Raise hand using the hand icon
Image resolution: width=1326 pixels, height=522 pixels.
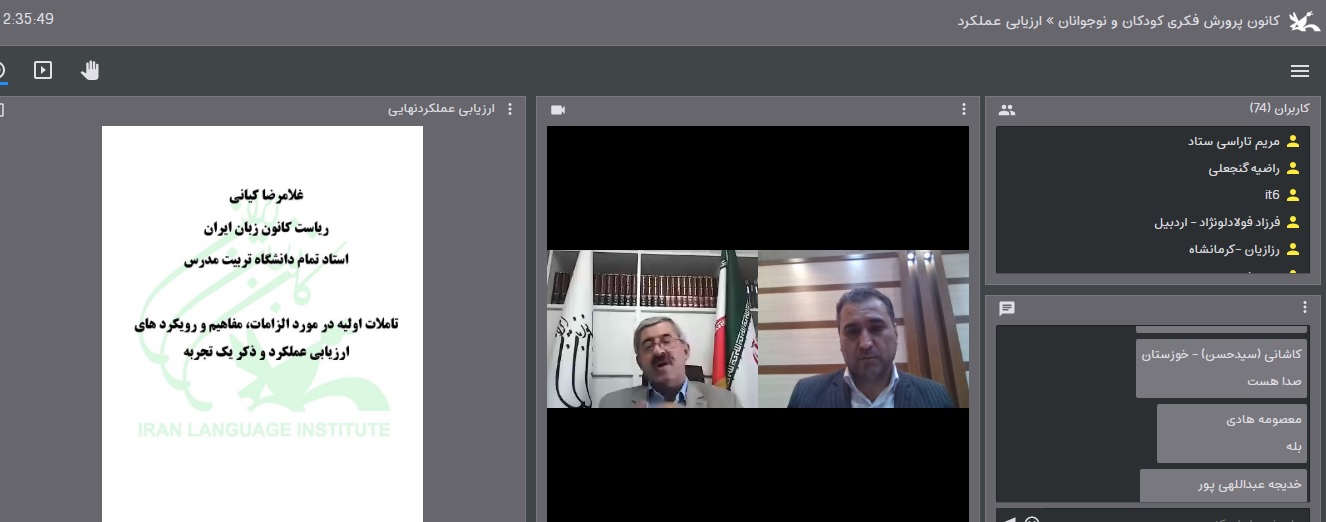(x=90, y=70)
